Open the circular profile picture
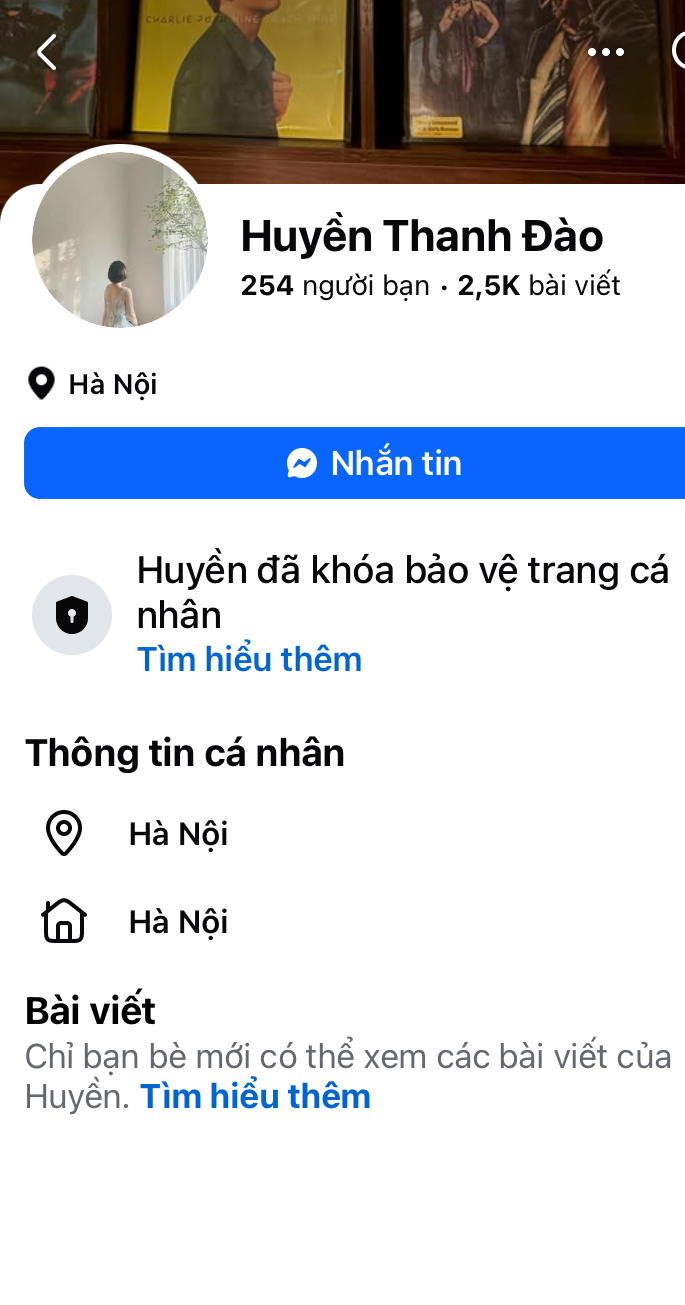The width and height of the screenshot is (685, 1305). (120, 240)
